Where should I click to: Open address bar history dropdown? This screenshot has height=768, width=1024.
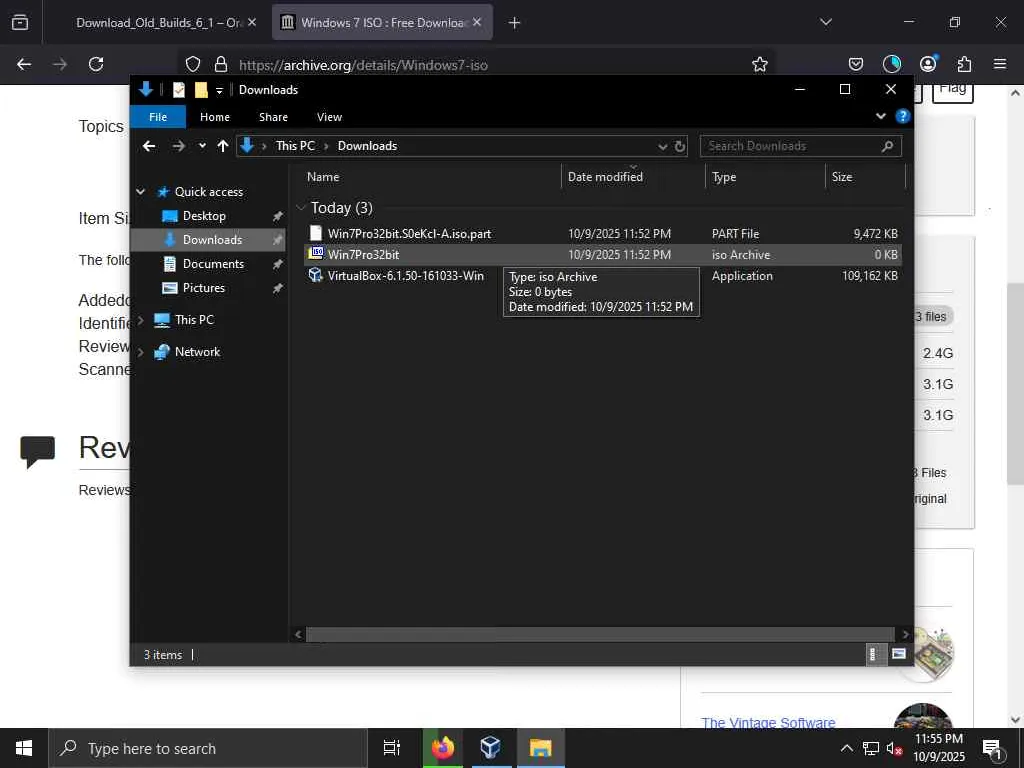tap(662, 146)
